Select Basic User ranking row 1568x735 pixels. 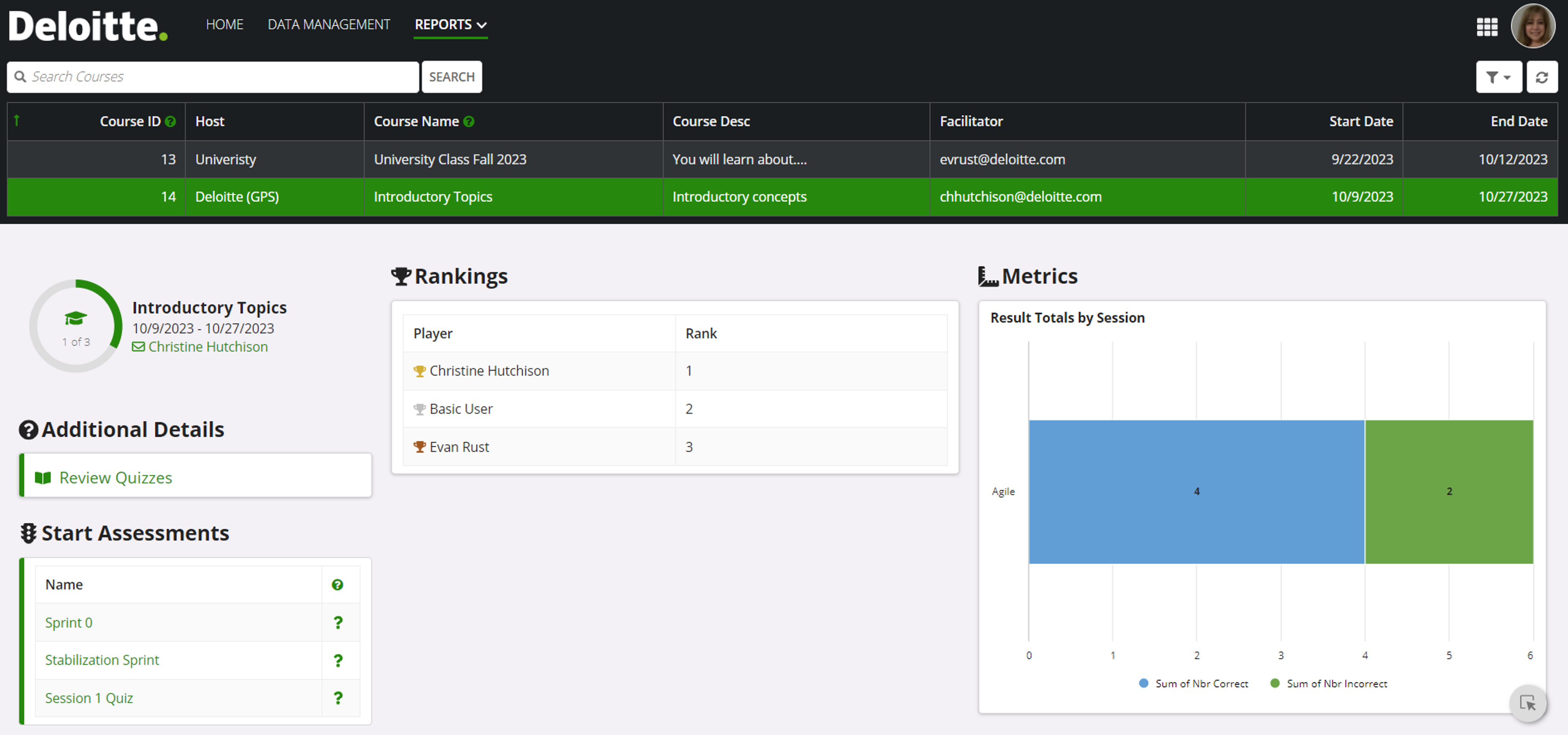coord(675,409)
